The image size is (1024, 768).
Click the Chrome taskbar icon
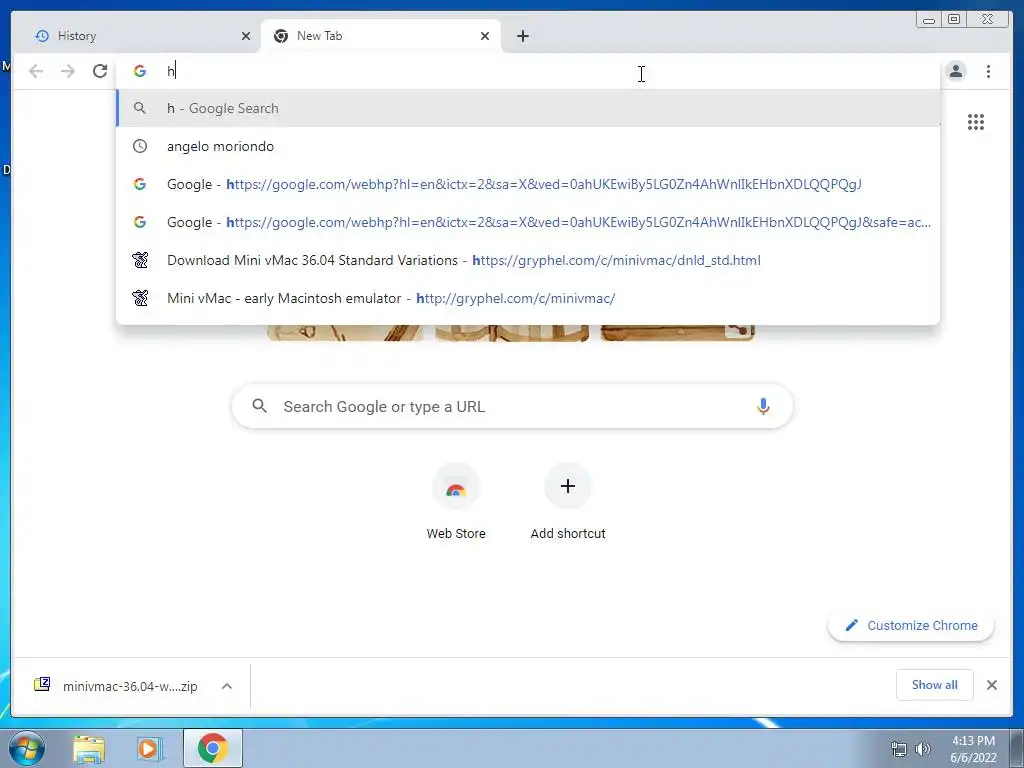click(x=213, y=748)
